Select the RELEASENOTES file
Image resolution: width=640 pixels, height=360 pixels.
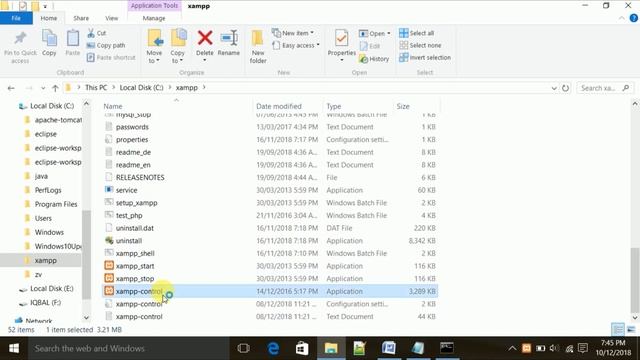(x=140, y=178)
